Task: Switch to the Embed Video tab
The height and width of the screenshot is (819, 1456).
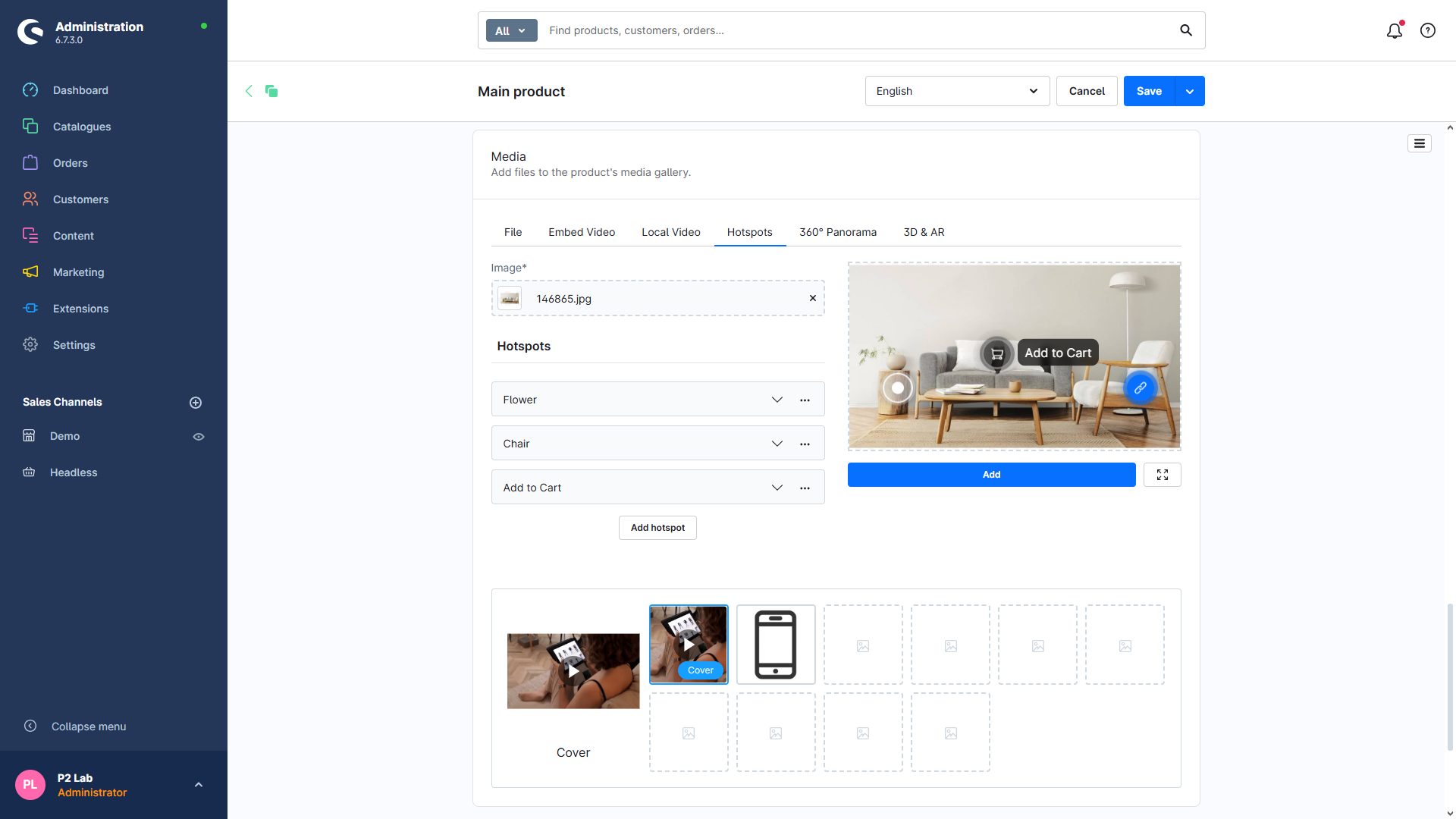Action: pos(582,232)
